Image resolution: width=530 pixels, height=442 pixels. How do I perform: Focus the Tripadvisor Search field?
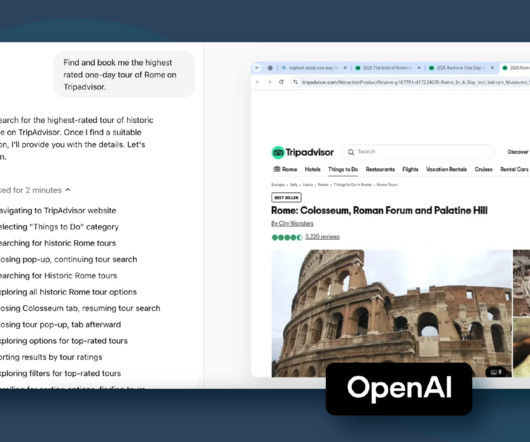coord(418,152)
